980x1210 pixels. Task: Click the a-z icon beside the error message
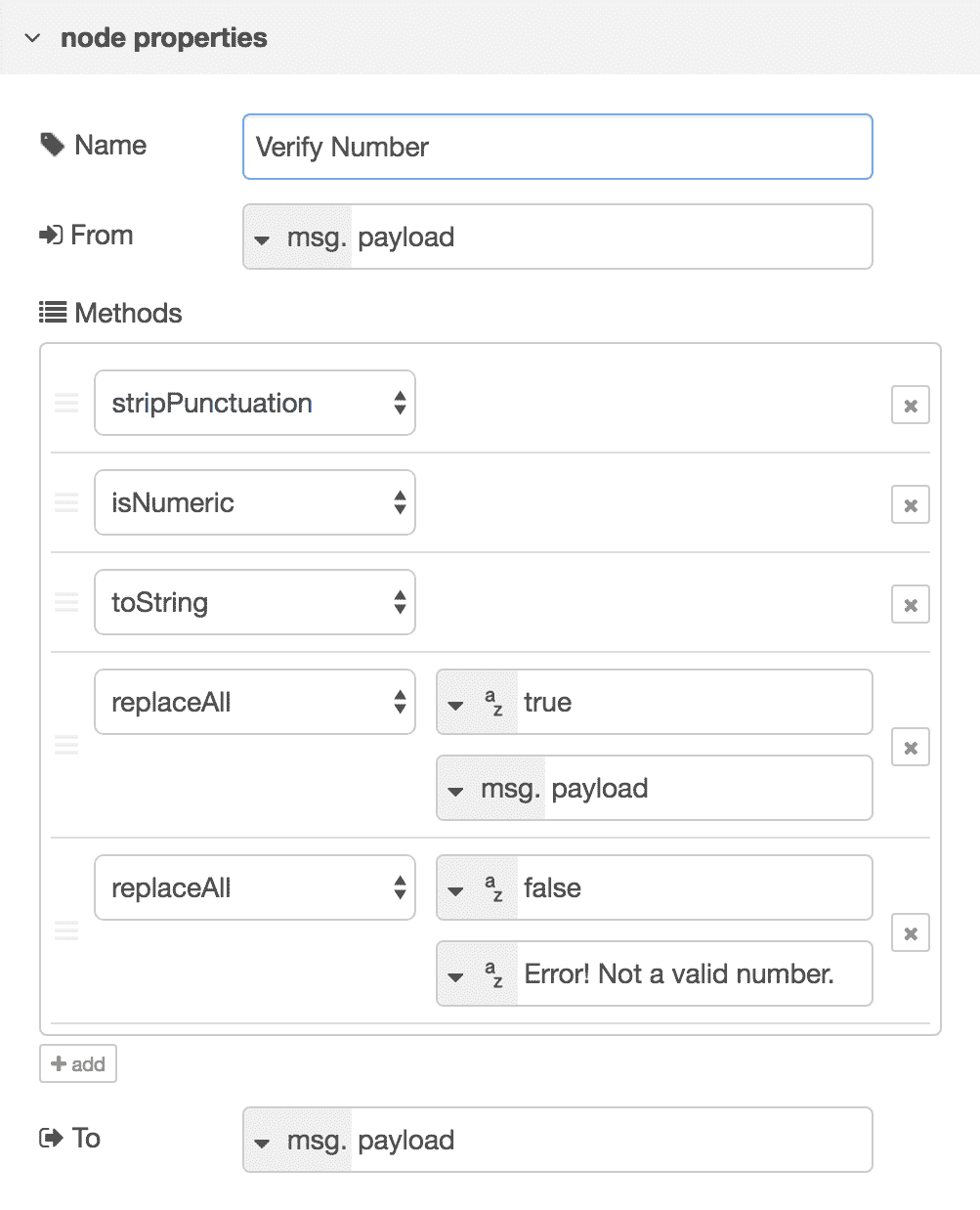pyautogui.click(x=492, y=973)
